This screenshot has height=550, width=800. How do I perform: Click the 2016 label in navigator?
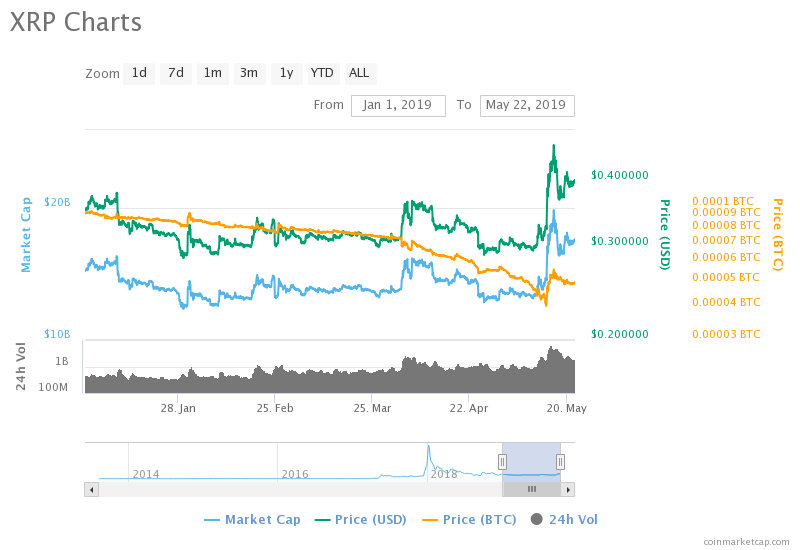click(x=295, y=474)
